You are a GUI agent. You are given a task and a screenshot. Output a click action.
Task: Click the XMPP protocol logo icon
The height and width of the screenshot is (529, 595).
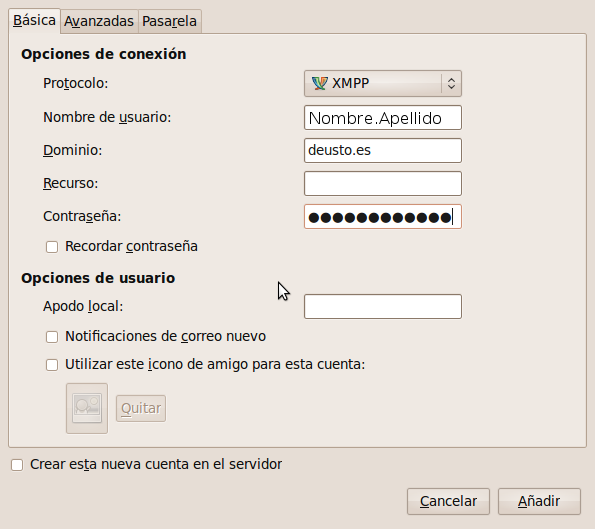coord(319,83)
